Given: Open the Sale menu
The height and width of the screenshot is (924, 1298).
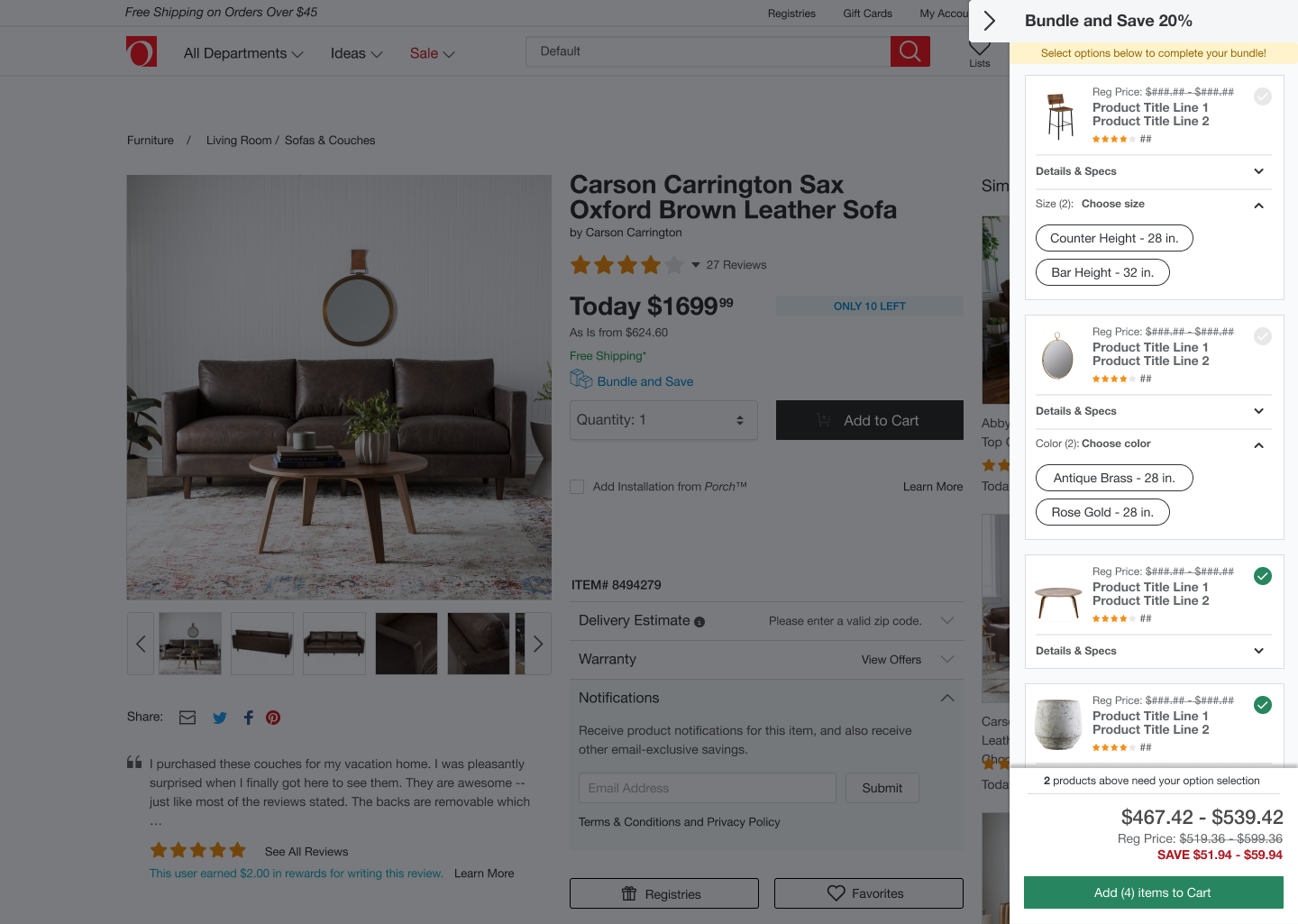Looking at the screenshot, I should tap(432, 53).
